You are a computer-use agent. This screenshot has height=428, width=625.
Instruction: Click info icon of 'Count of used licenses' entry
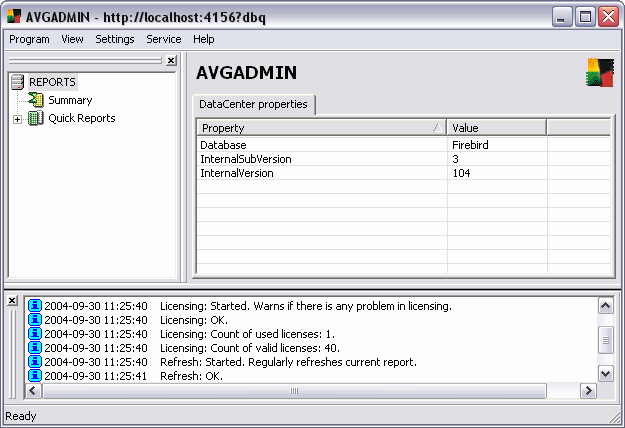click(35, 334)
